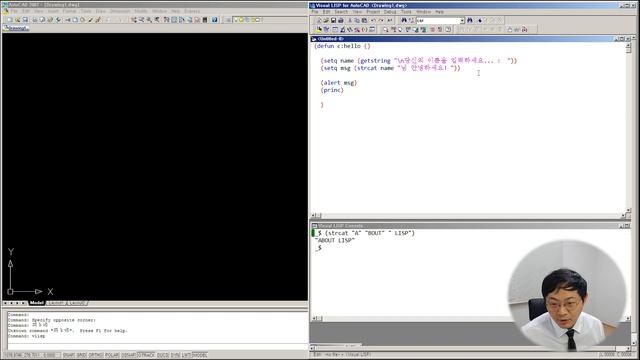Open Tools menu in Visual LISP window
Screen dimensions: 640x360
tap(406, 12)
